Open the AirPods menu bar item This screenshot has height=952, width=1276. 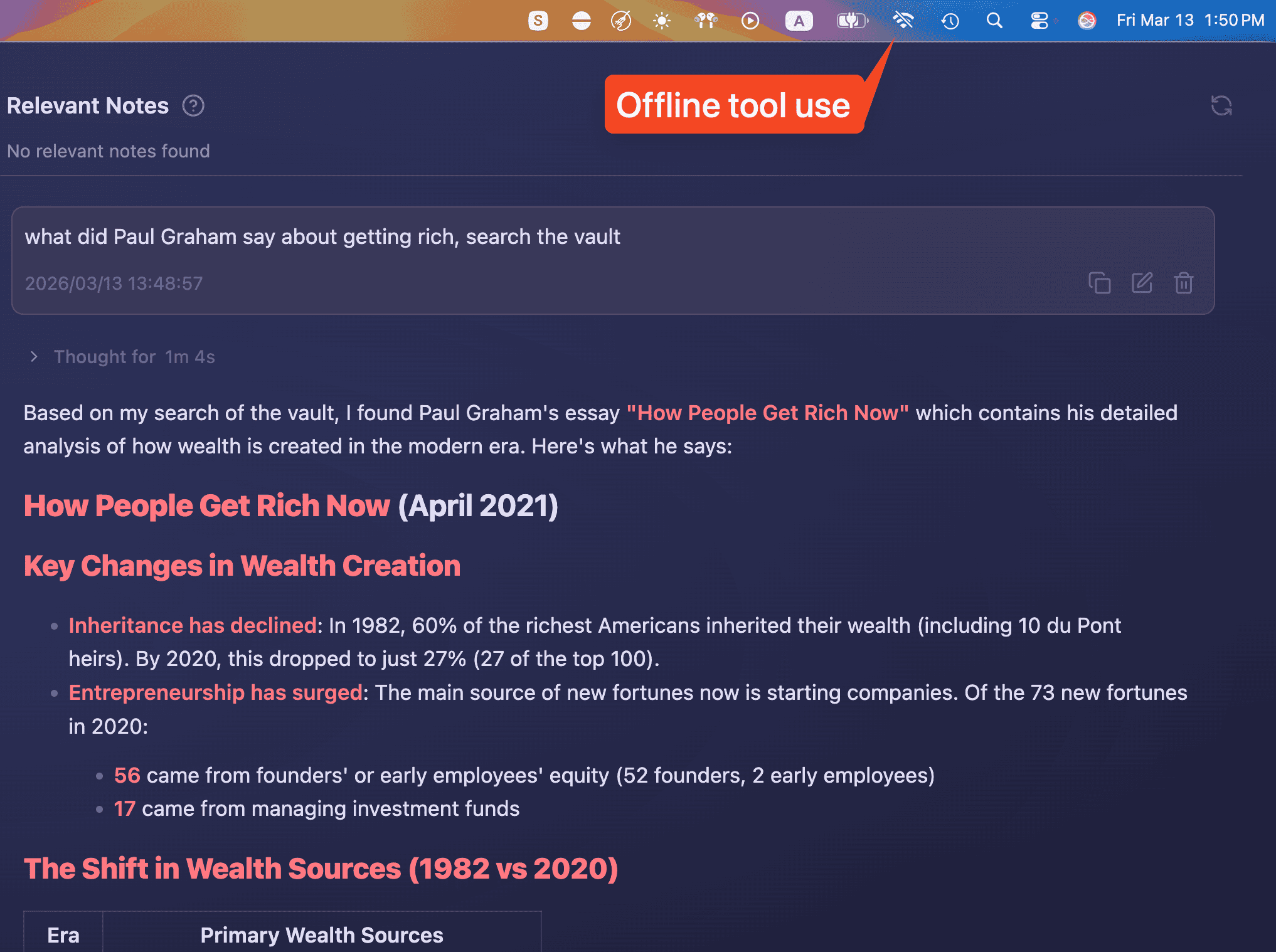pyautogui.click(x=706, y=21)
